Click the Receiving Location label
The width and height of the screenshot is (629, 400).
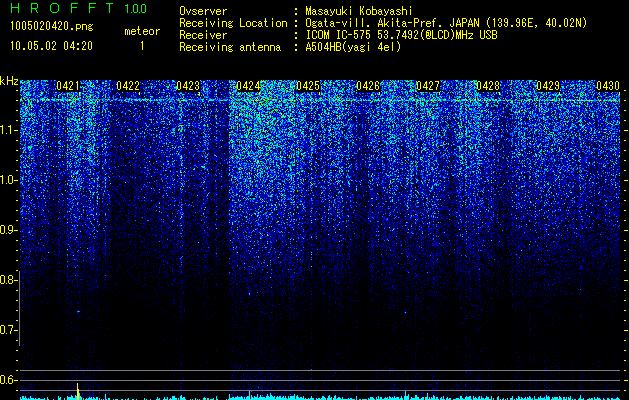pos(233,23)
